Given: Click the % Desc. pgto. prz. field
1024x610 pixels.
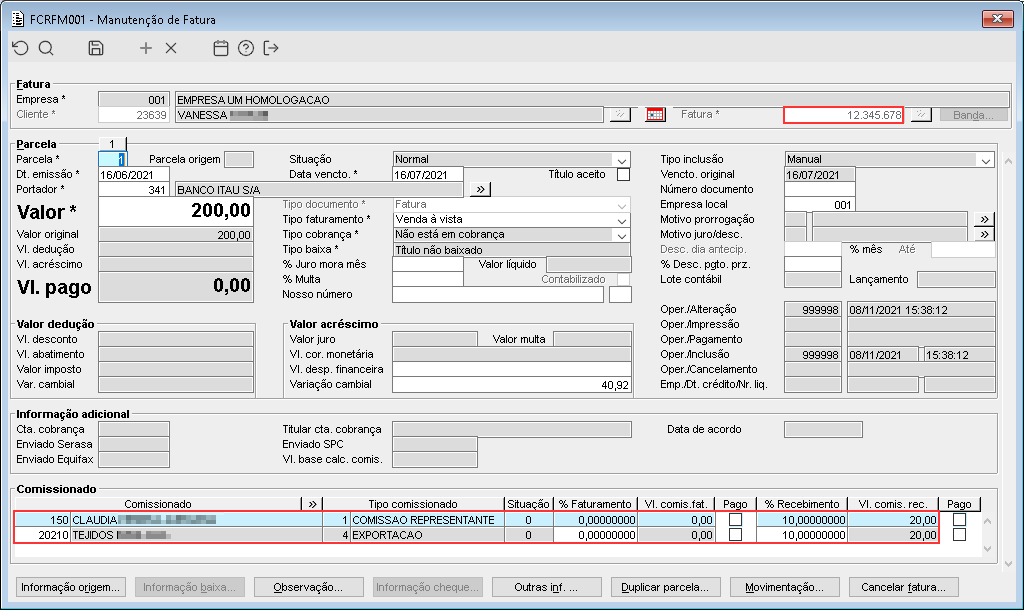Looking at the screenshot, I should pyautogui.click(x=812, y=265).
